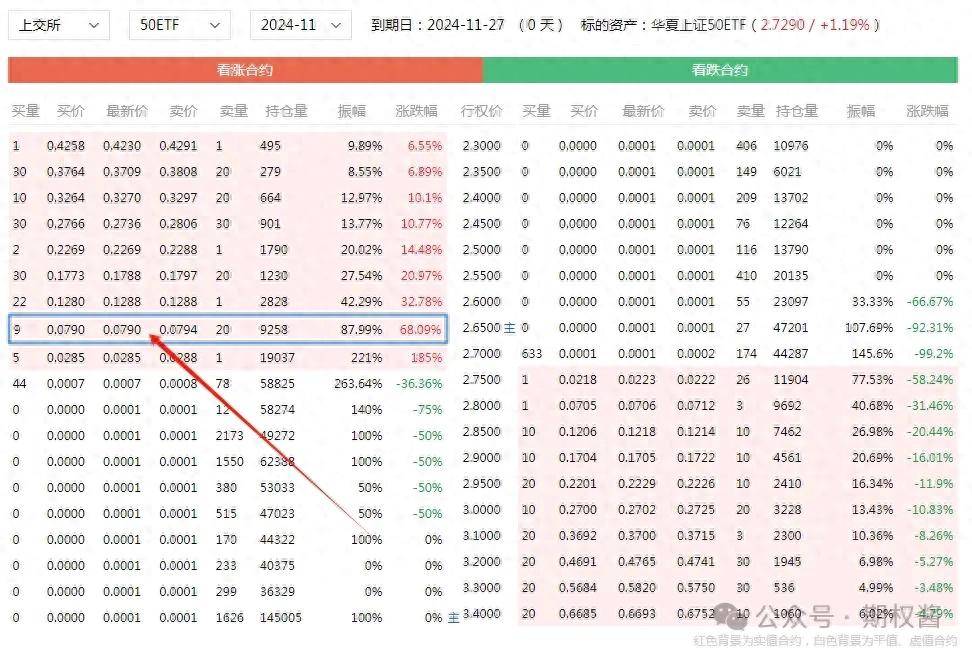972x655 pixels.
Task: Click put bid volume 633
Action: (x=532, y=354)
